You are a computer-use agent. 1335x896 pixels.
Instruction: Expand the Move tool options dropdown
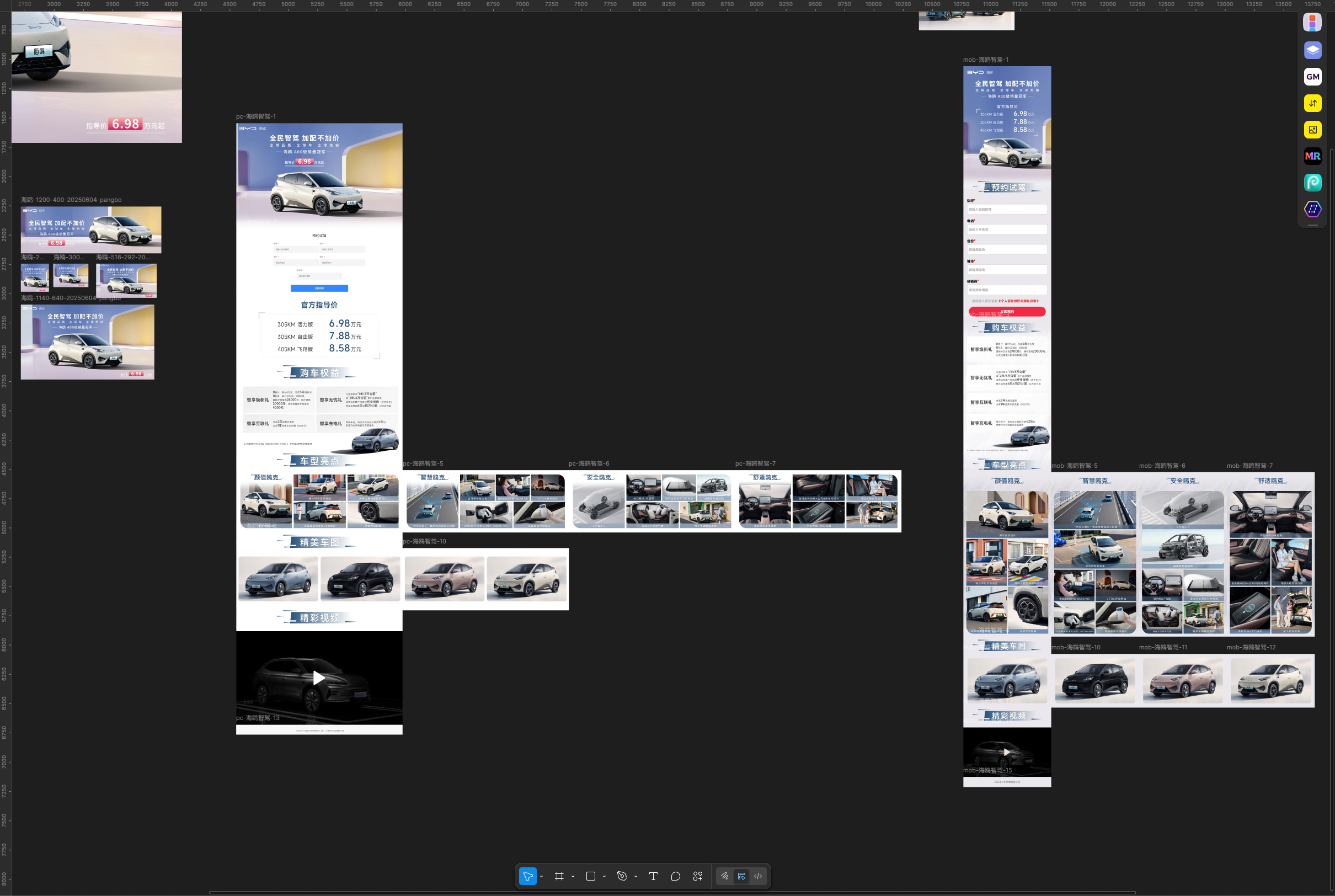click(x=542, y=877)
